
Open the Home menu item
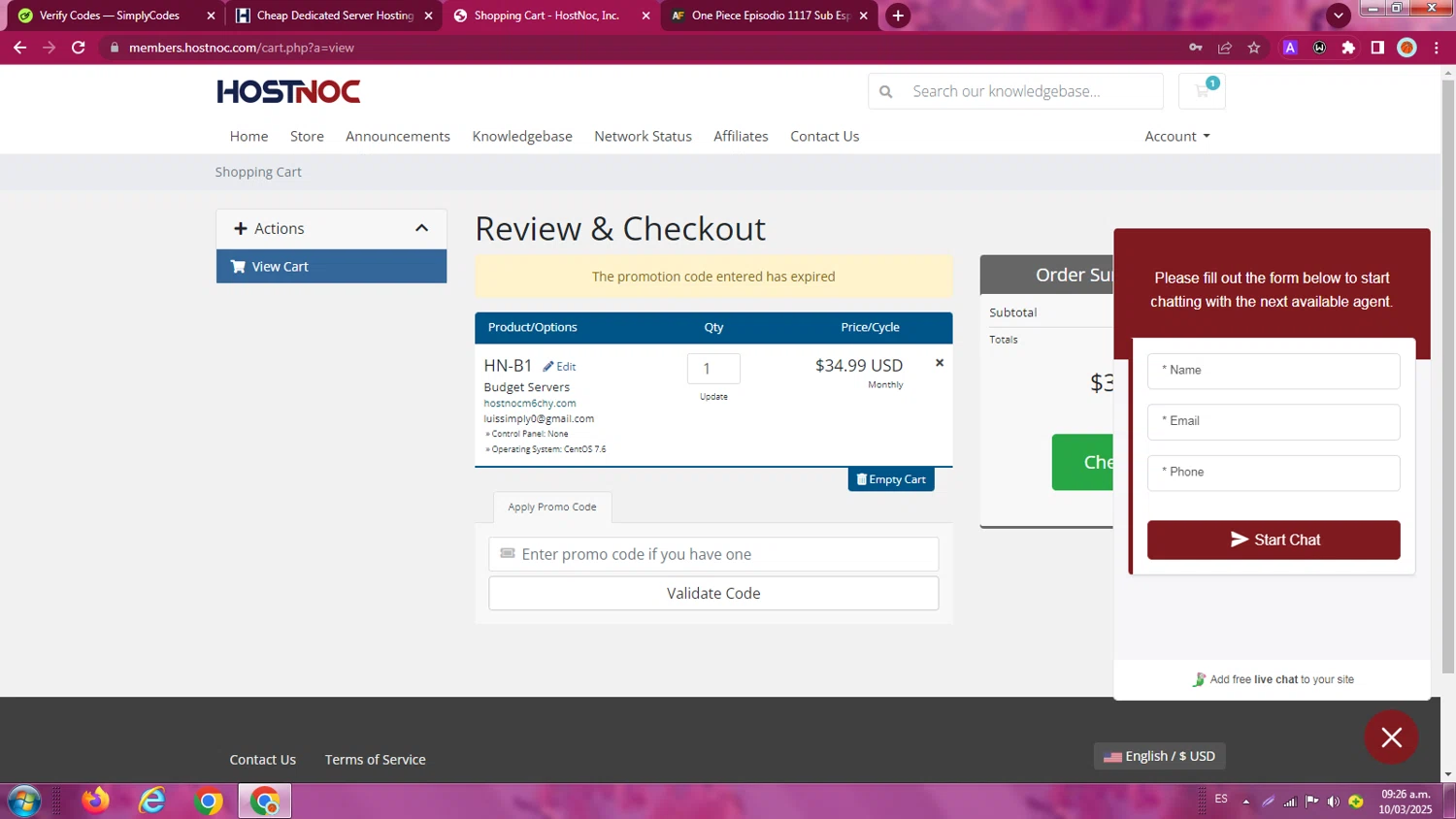248,137
